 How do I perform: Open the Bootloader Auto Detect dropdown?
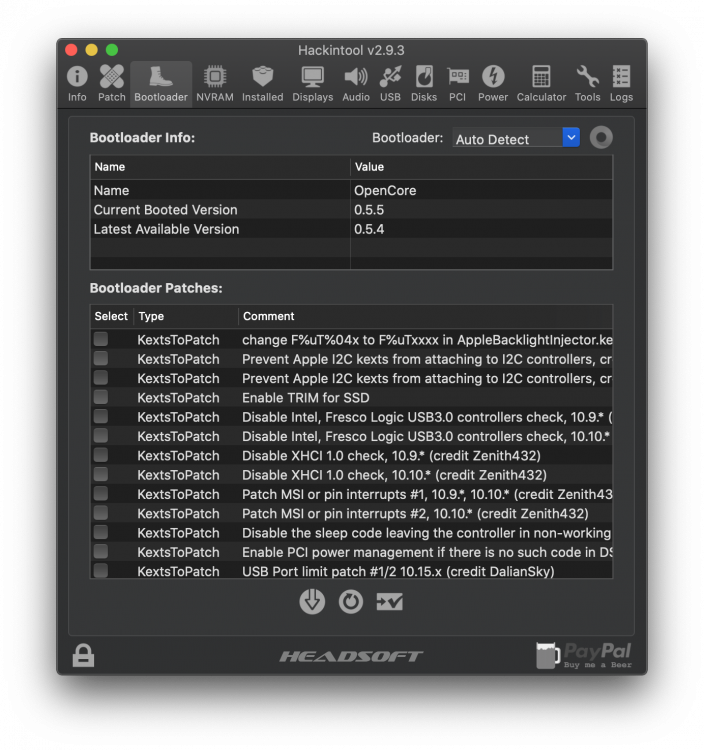tap(516, 138)
